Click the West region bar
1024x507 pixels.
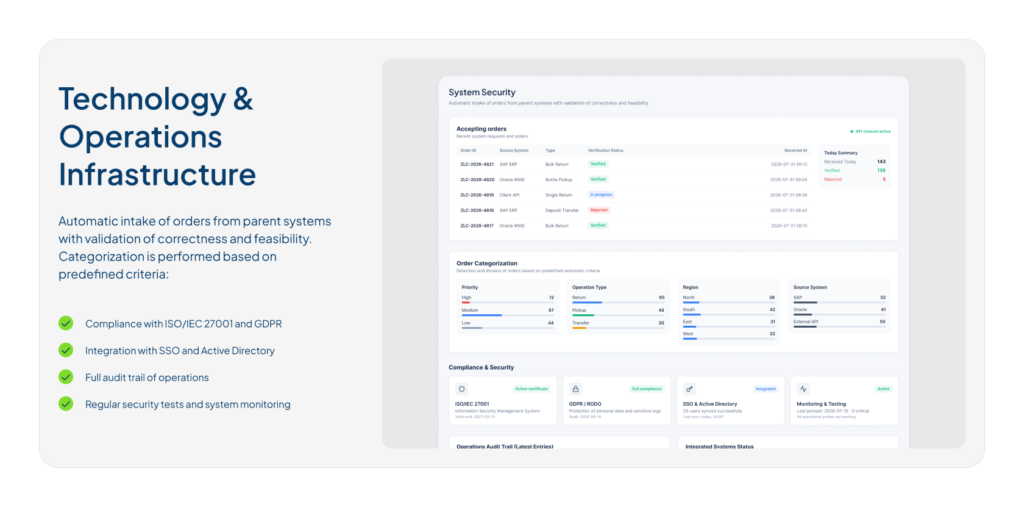click(x=690, y=338)
